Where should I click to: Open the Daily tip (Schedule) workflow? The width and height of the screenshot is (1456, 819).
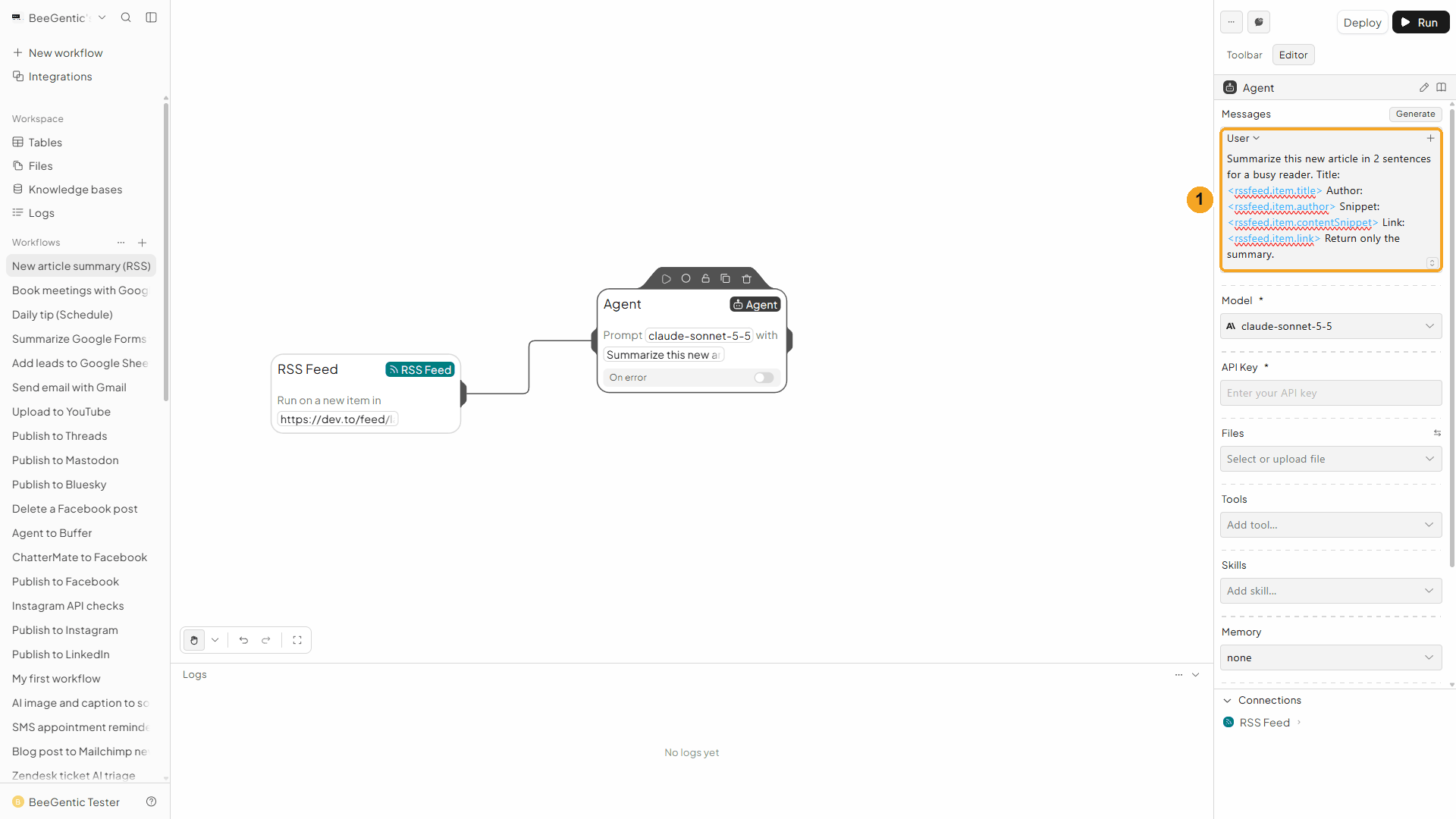coord(62,315)
